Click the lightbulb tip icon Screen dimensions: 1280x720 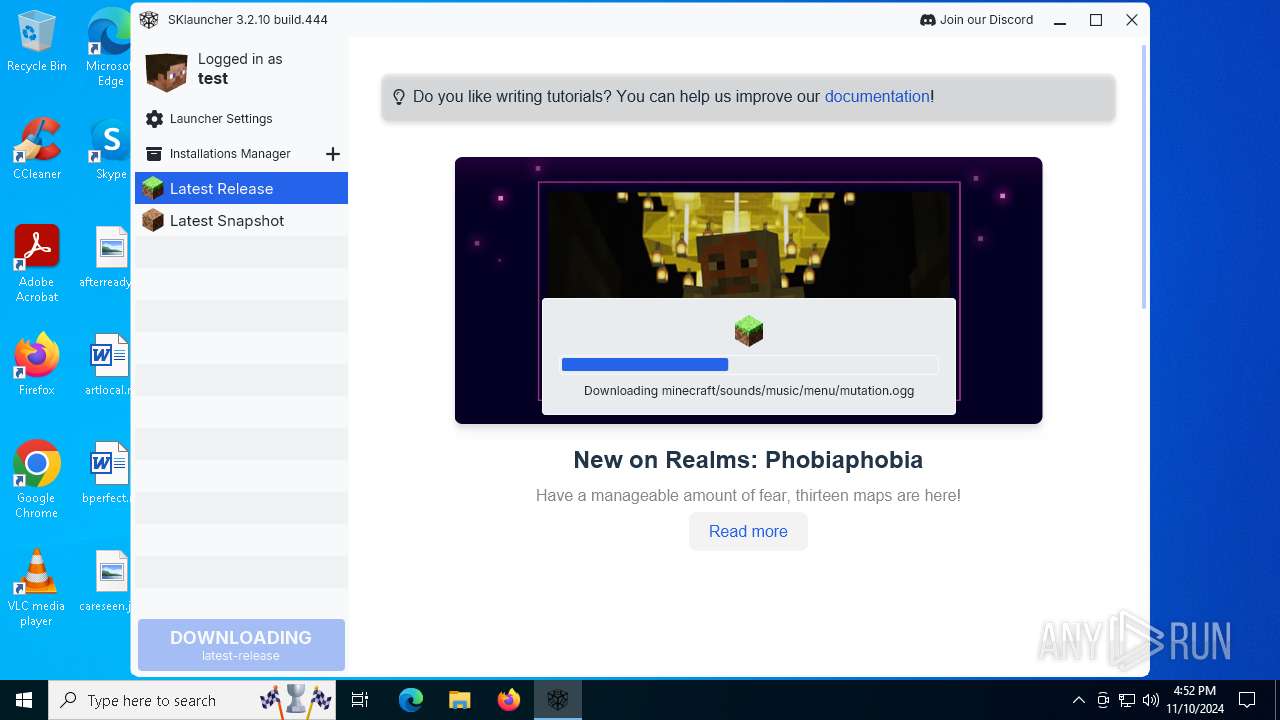(x=399, y=97)
